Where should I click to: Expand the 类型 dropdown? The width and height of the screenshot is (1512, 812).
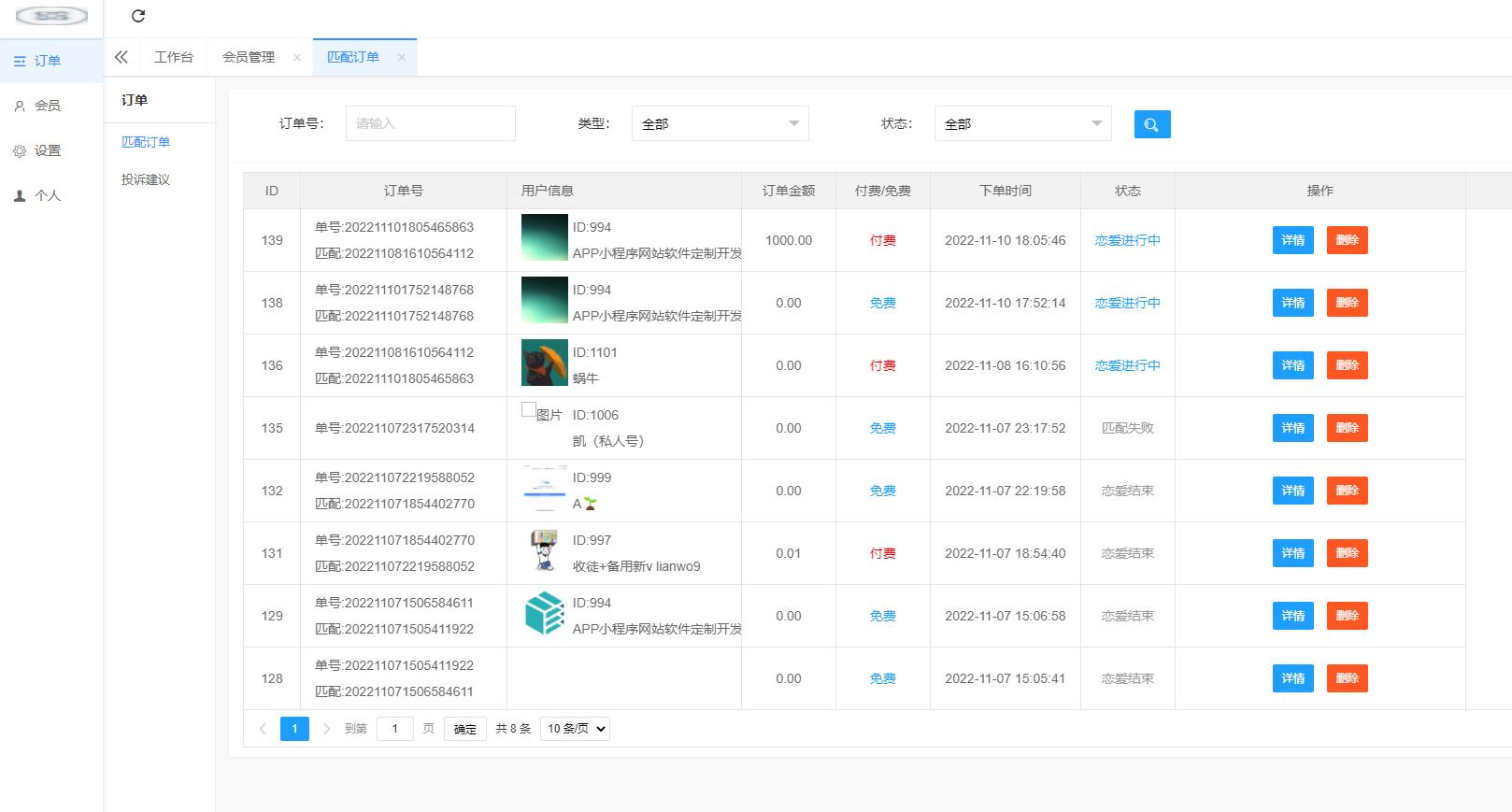pyautogui.click(x=720, y=123)
